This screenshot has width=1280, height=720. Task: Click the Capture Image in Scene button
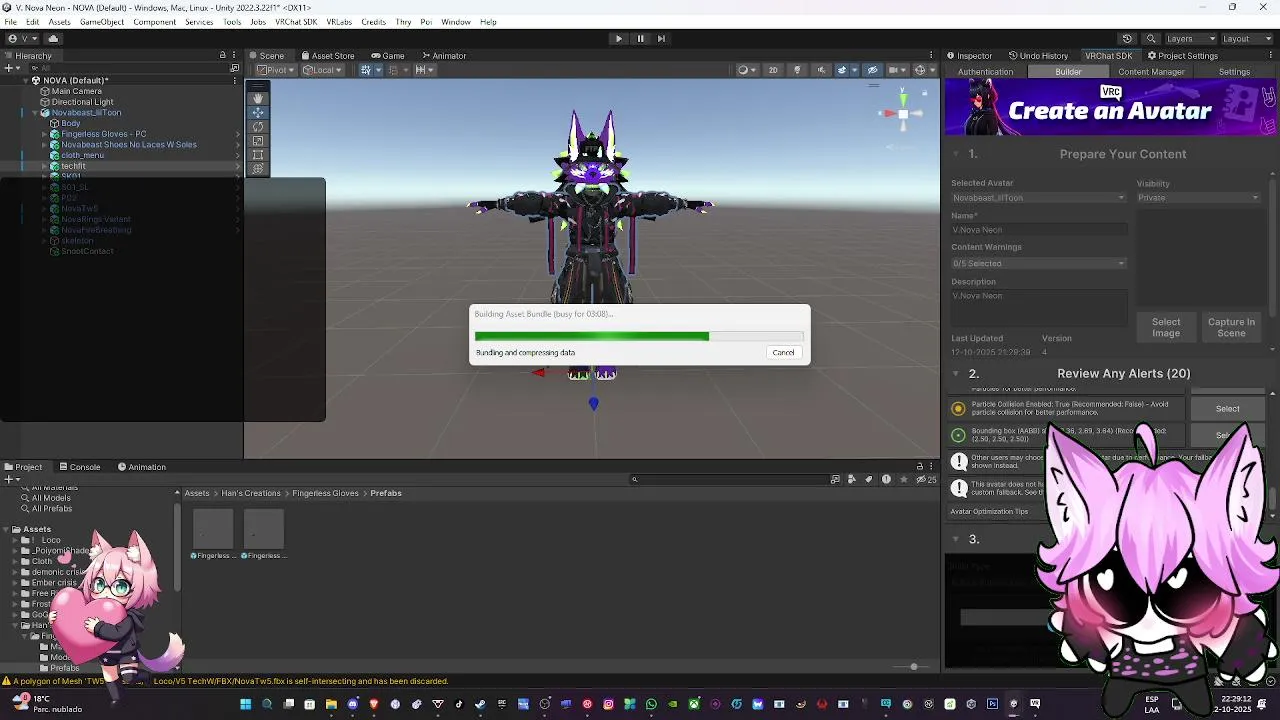[1231, 327]
